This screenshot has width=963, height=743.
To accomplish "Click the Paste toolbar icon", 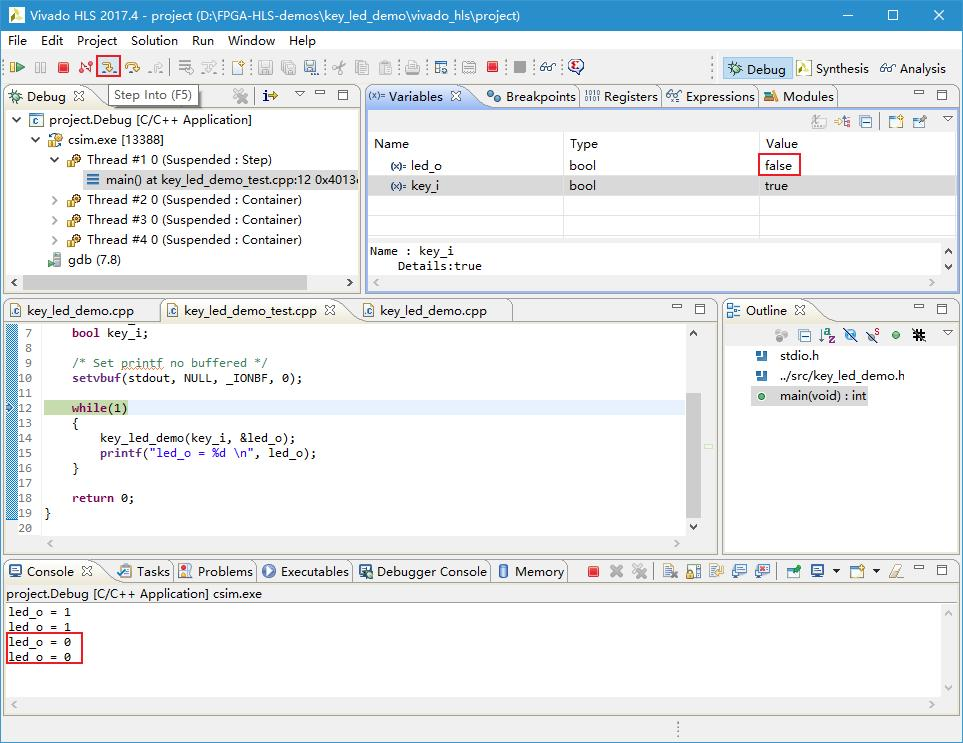I will pos(385,67).
